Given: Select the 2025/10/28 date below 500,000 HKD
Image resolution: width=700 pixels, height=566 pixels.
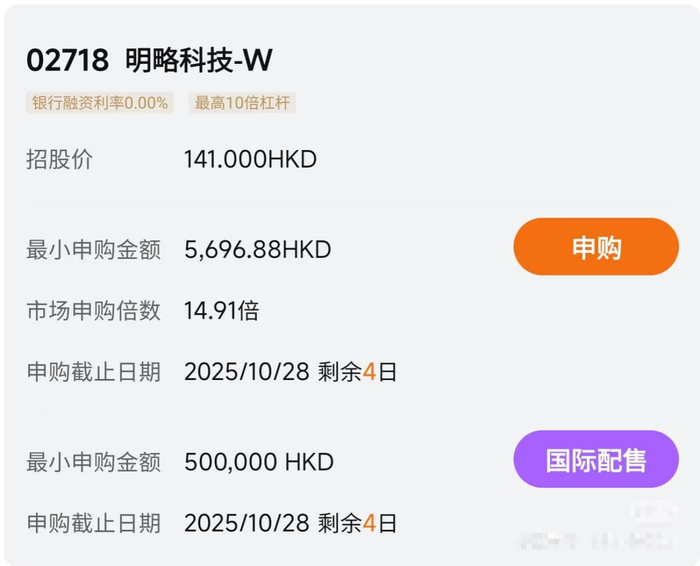Looking at the screenshot, I should click(245, 522).
